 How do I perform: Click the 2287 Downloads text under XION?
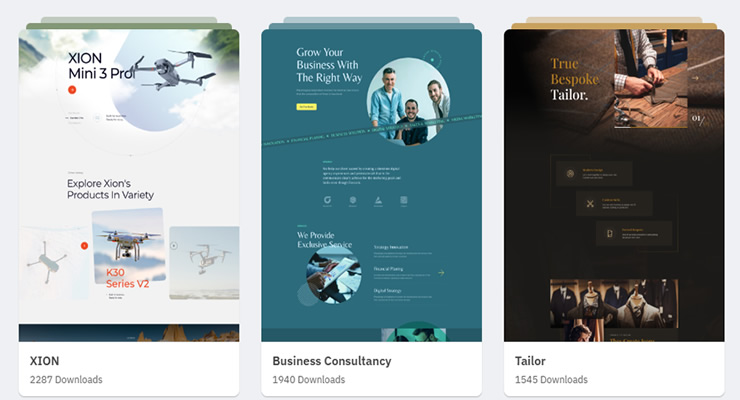pos(66,380)
